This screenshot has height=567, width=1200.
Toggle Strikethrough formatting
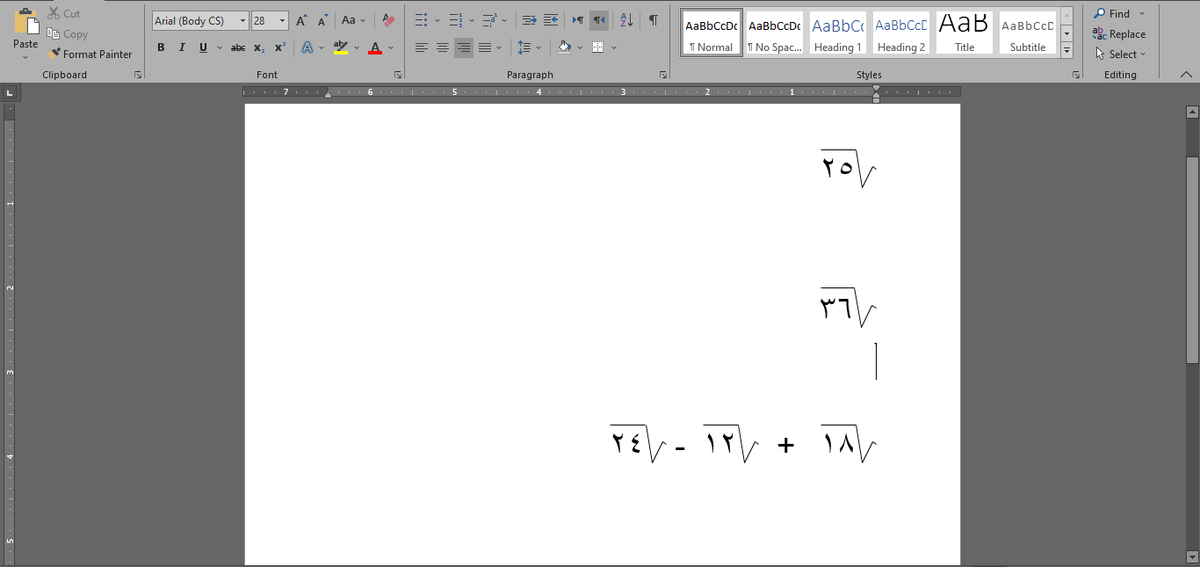(x=238, y=48)
